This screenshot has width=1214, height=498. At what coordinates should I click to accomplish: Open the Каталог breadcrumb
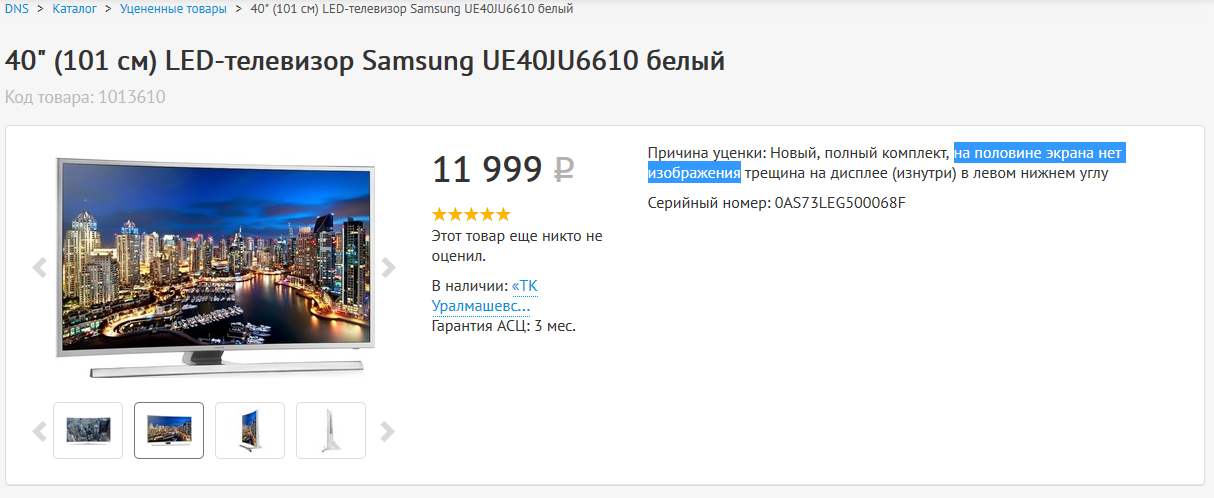[x=76, y=9]
